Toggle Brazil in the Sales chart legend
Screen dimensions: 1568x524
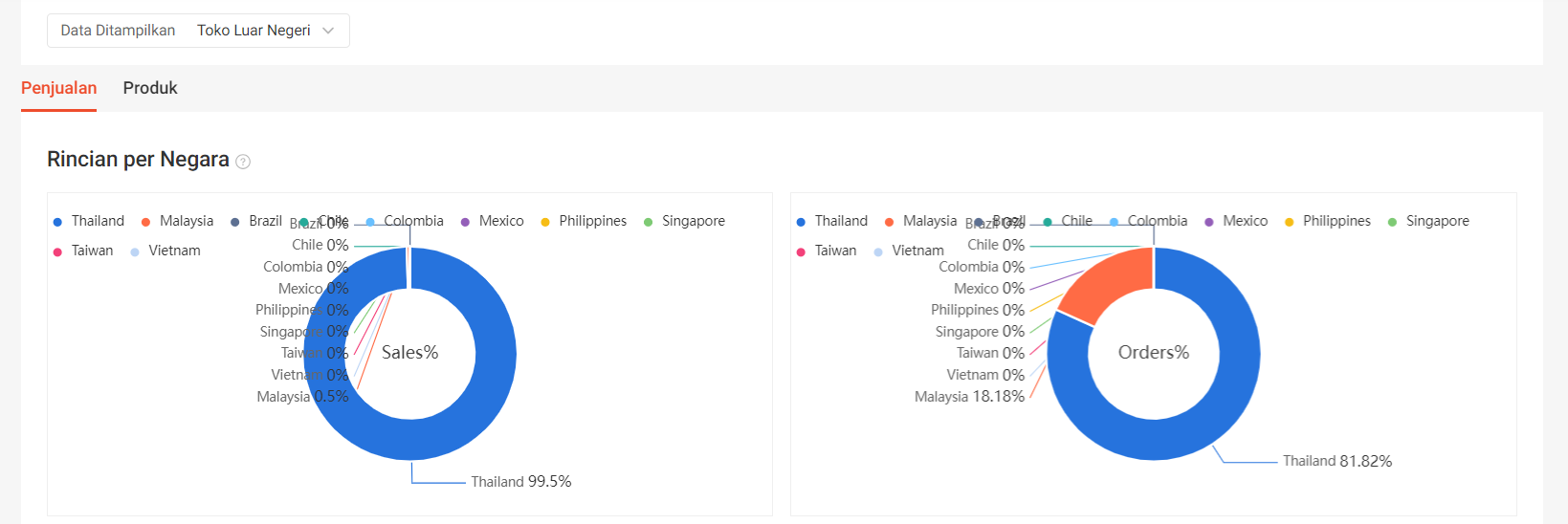coord(256,221)
